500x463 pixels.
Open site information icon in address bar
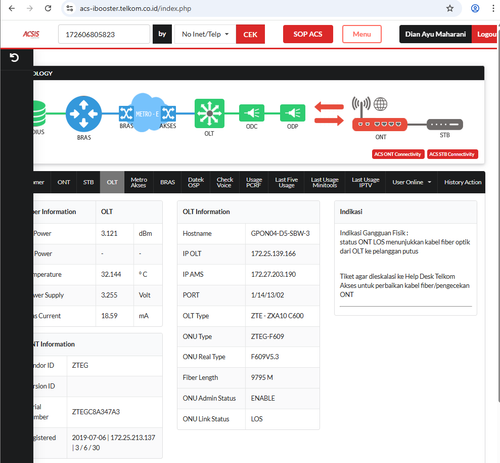coord(70,8)
